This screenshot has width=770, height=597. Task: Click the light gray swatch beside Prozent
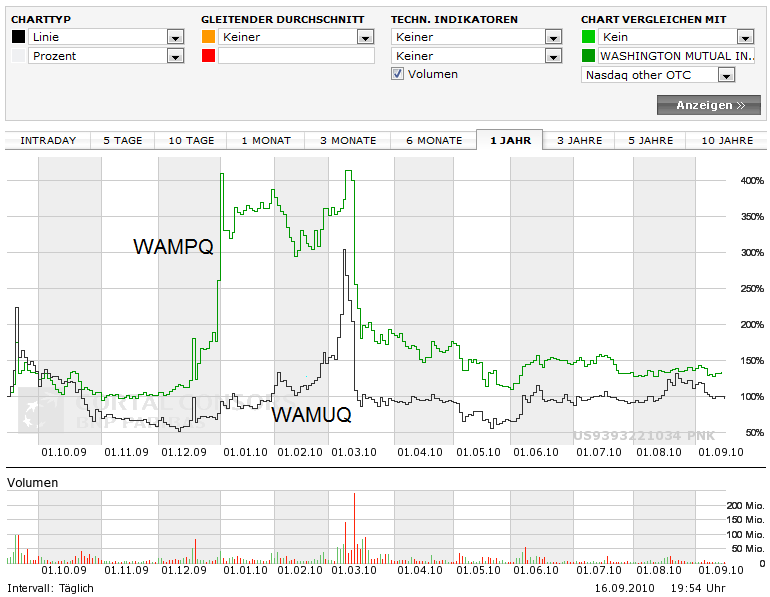18,56
